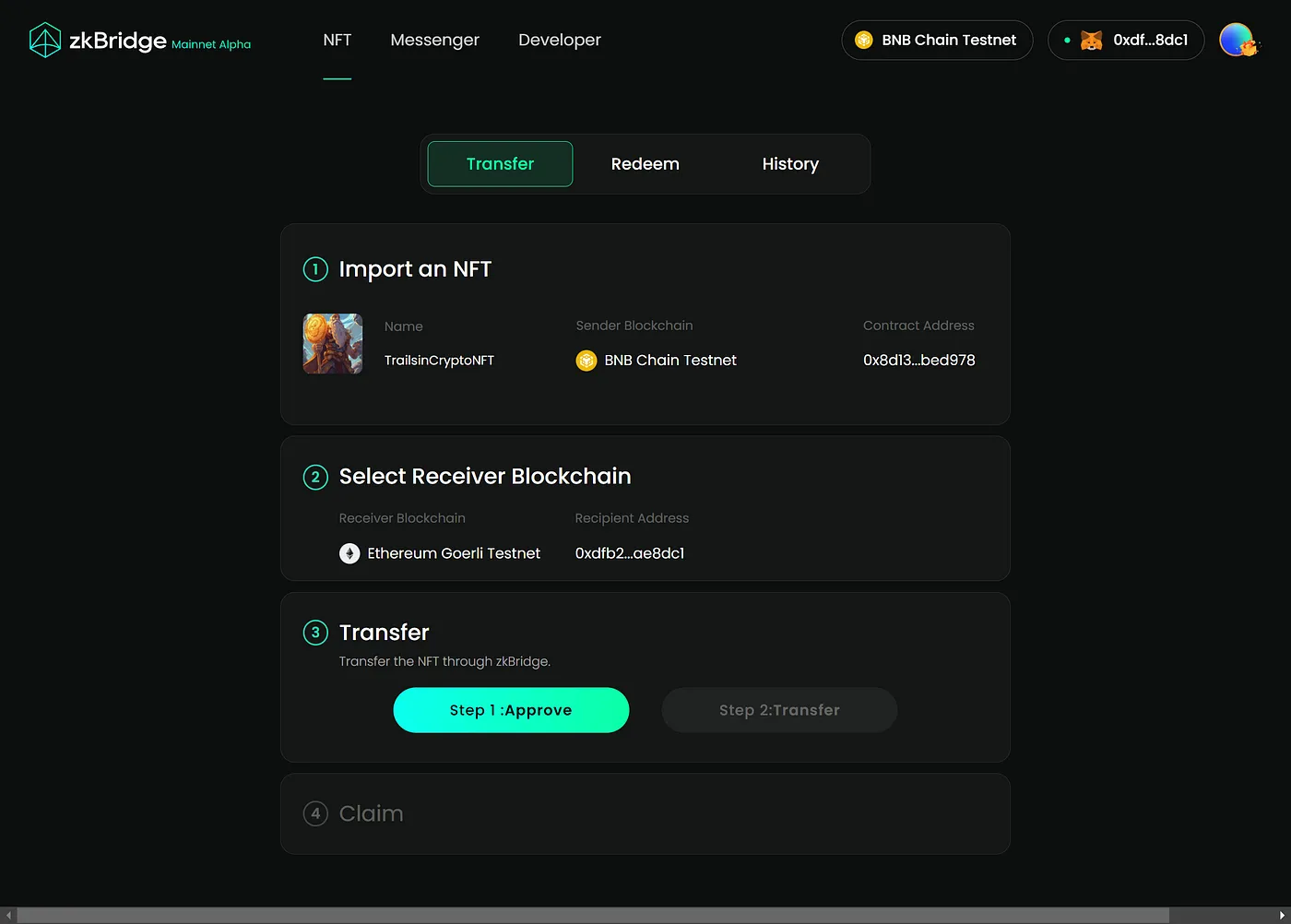Open the BNB Chain Testnet network selector
The image size is (1291, 924).
point(937,41)
